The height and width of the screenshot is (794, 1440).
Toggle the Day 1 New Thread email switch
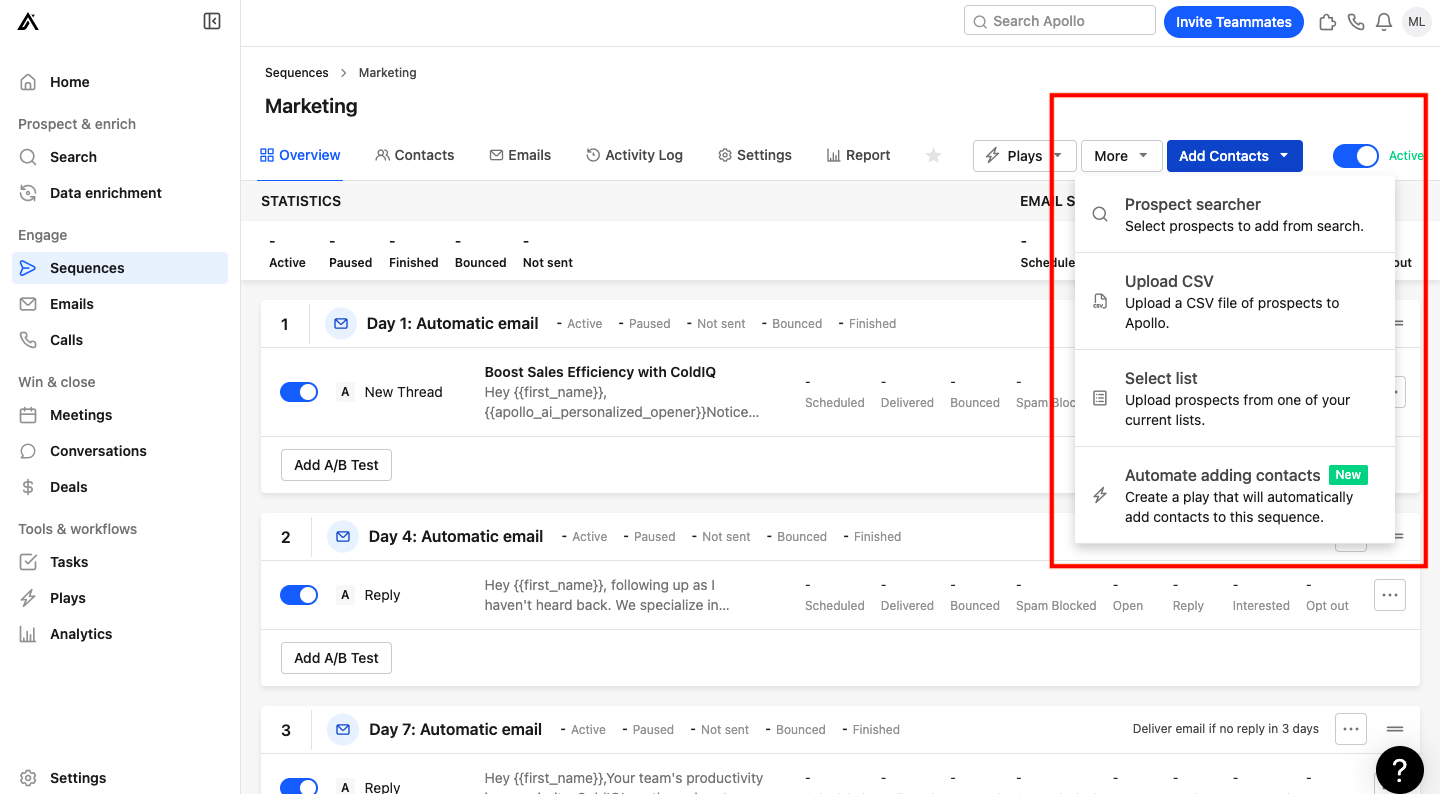(299, 392)
